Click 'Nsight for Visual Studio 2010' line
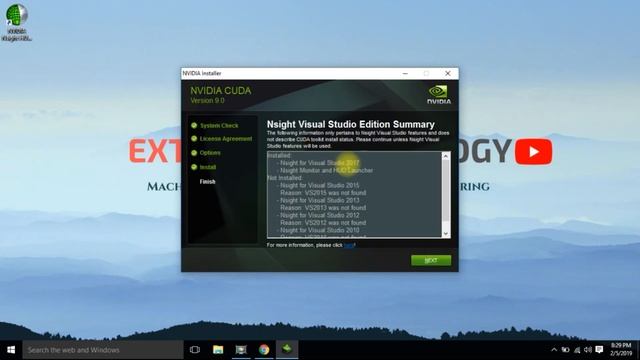Image resolution: width=640 pixels, height=360 pixels. 320,230
